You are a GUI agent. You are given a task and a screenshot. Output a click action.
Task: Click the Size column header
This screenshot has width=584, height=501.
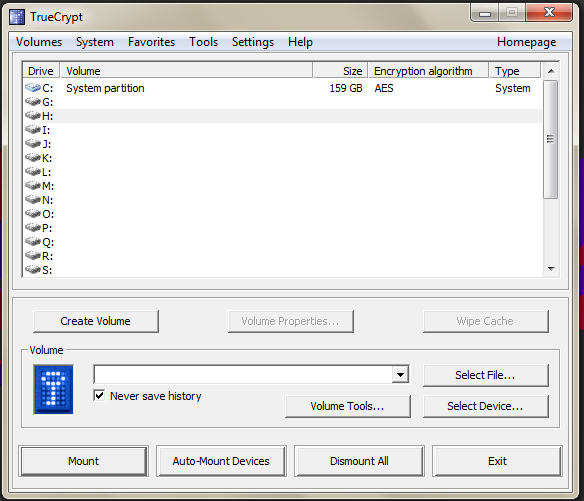point(340,71)
